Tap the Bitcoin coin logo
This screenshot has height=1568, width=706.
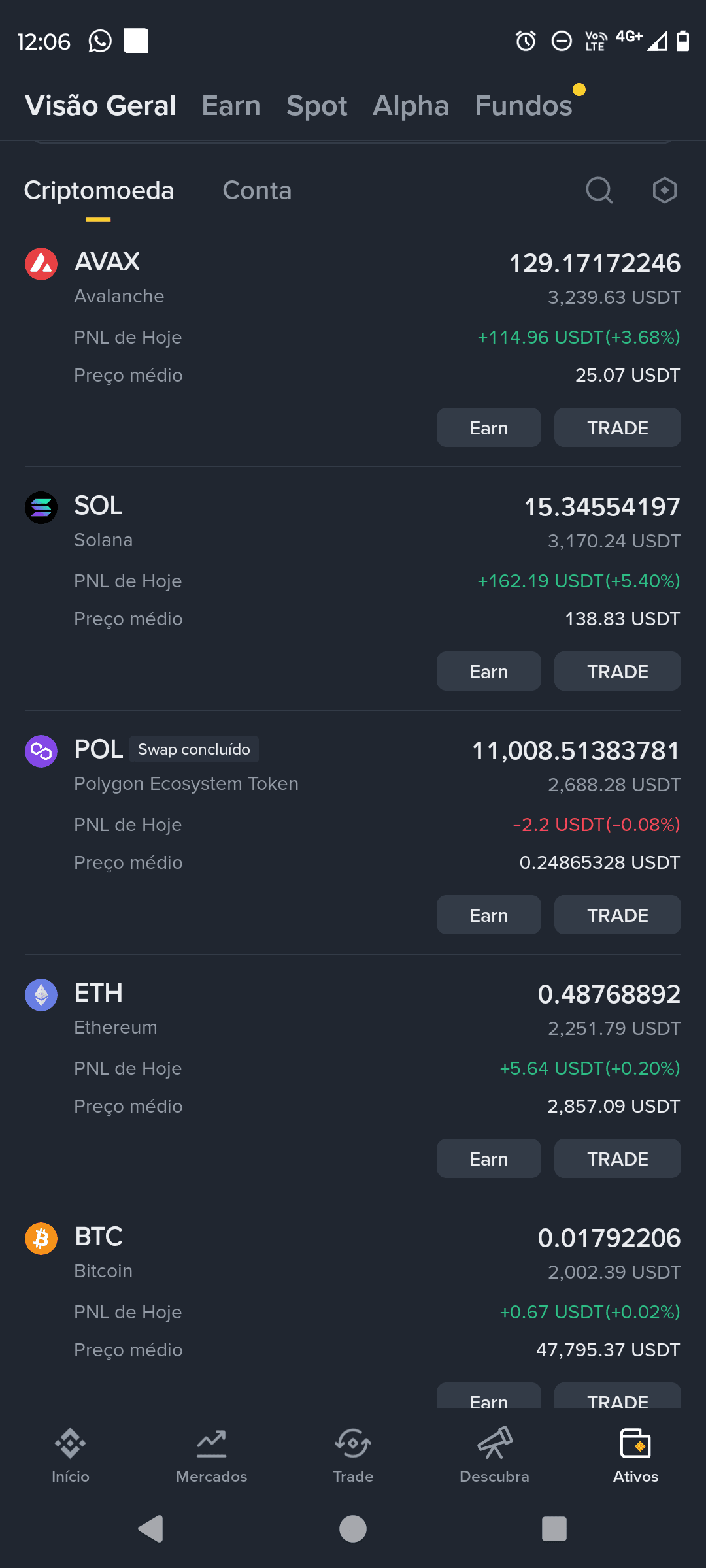[41, 1239]
